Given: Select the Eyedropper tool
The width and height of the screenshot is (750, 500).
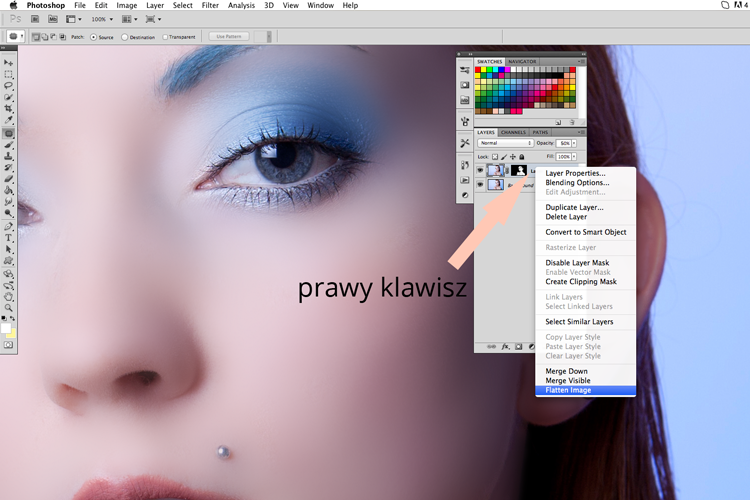Looking at the screenshot, I should 8,120.
